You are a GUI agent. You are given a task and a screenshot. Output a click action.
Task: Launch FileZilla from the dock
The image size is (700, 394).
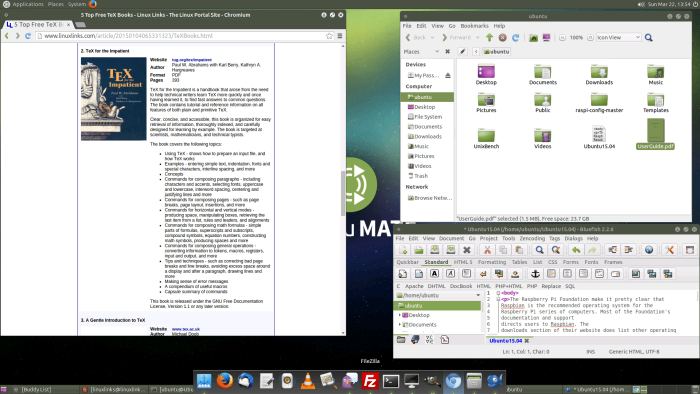click(x=370, y=381)
